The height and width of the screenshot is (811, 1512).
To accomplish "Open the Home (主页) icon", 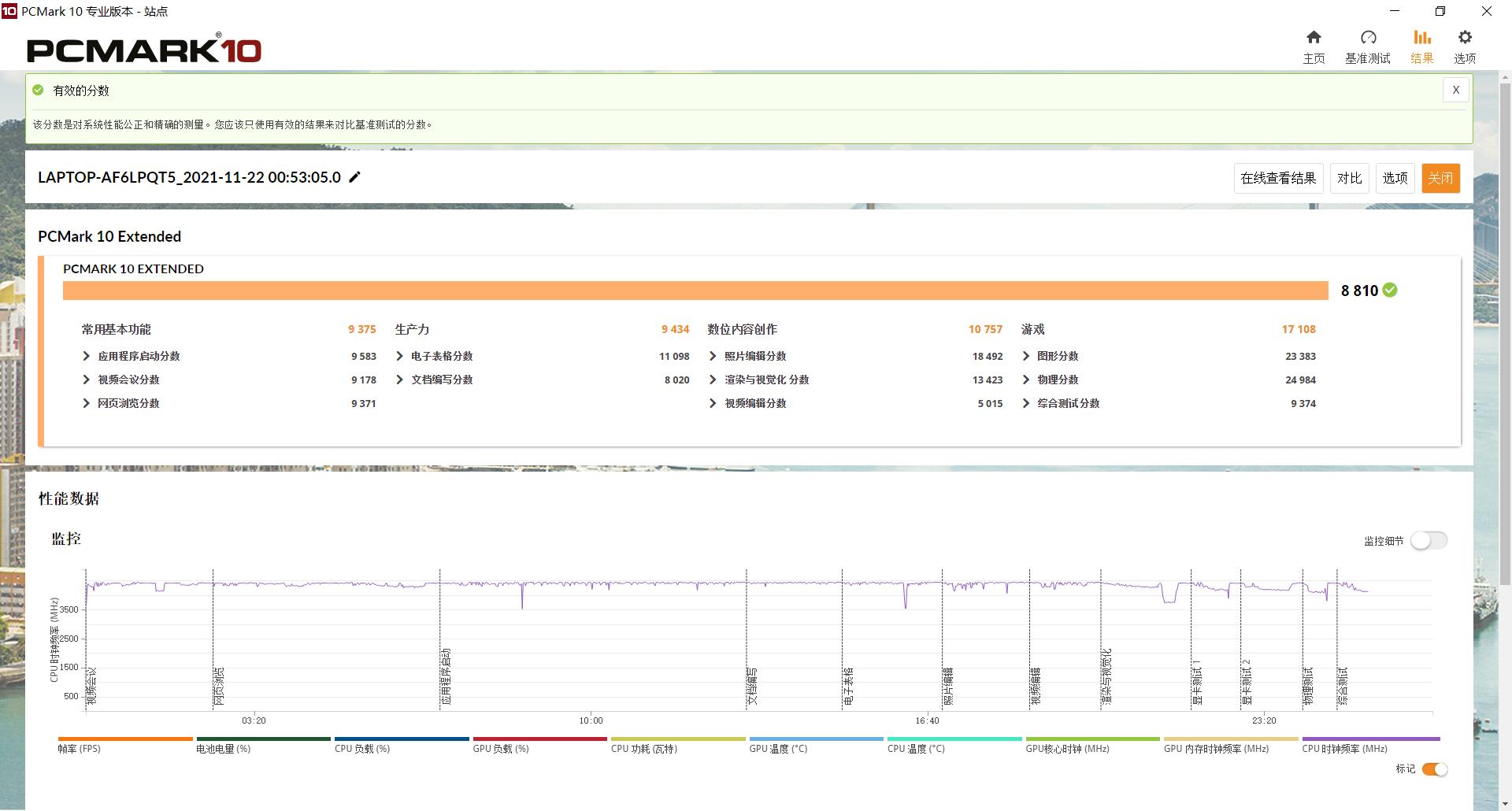I will (x=1314, y=46).
